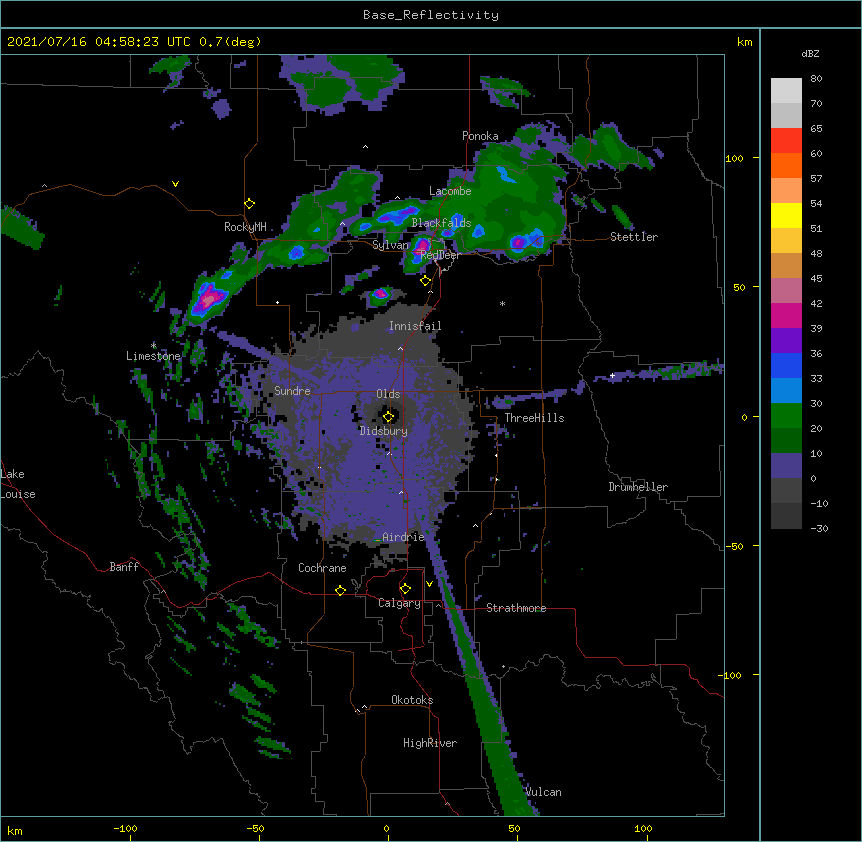Click the Lake Louise map label

pos(18,484)
